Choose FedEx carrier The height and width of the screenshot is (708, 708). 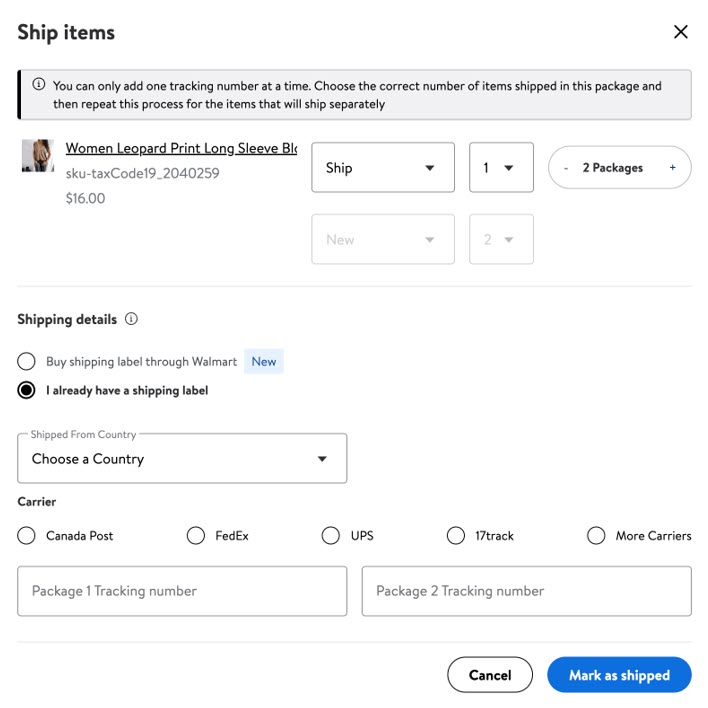(196, 536)
